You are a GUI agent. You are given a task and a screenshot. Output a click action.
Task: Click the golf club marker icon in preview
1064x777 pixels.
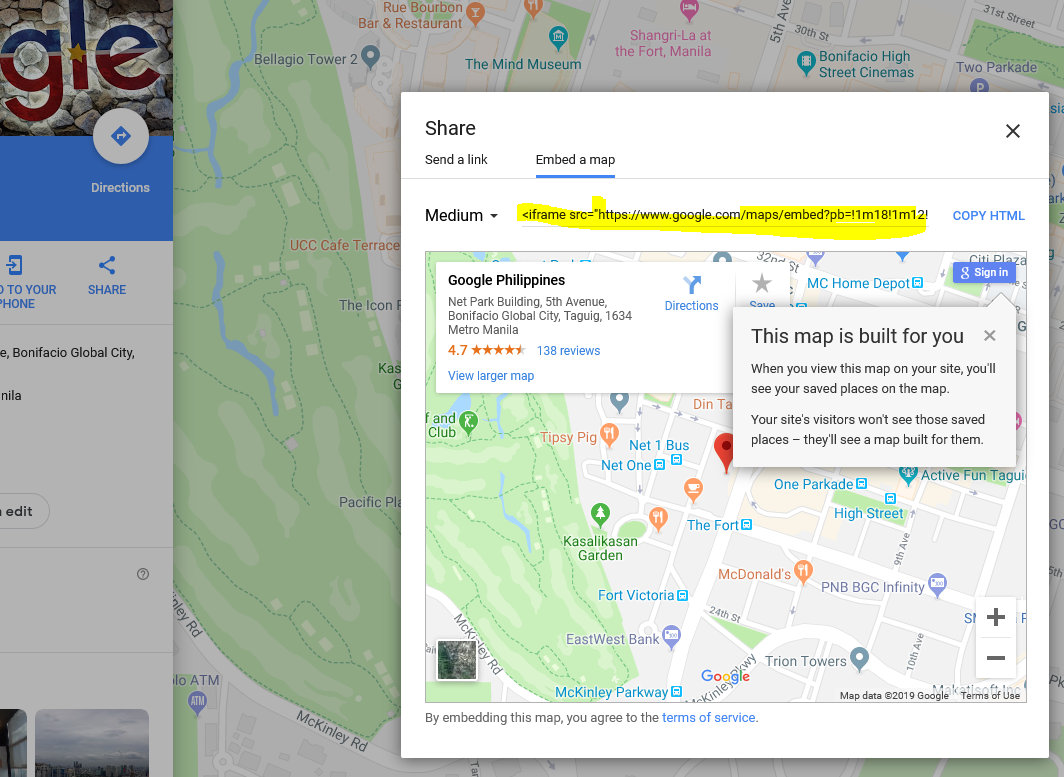(468, 423)
